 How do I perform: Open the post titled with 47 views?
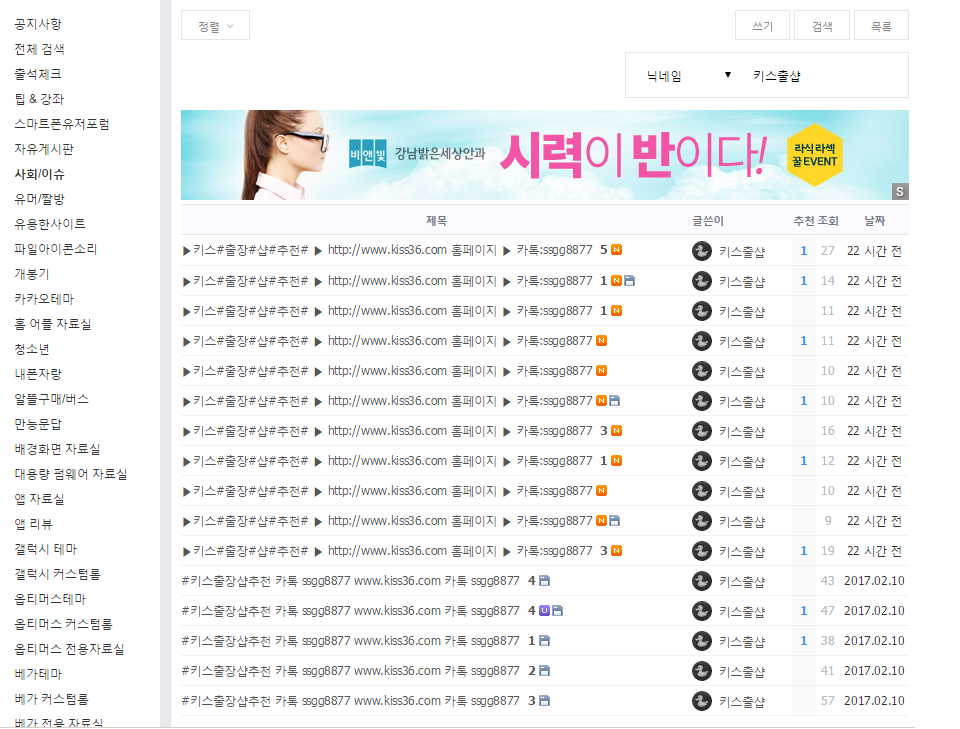coord(350,611)
